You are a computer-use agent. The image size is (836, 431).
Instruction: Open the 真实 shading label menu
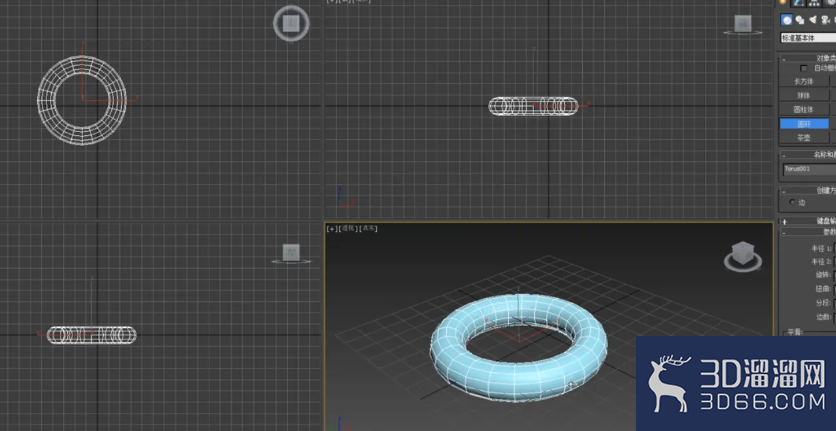[x=368, y=228]
